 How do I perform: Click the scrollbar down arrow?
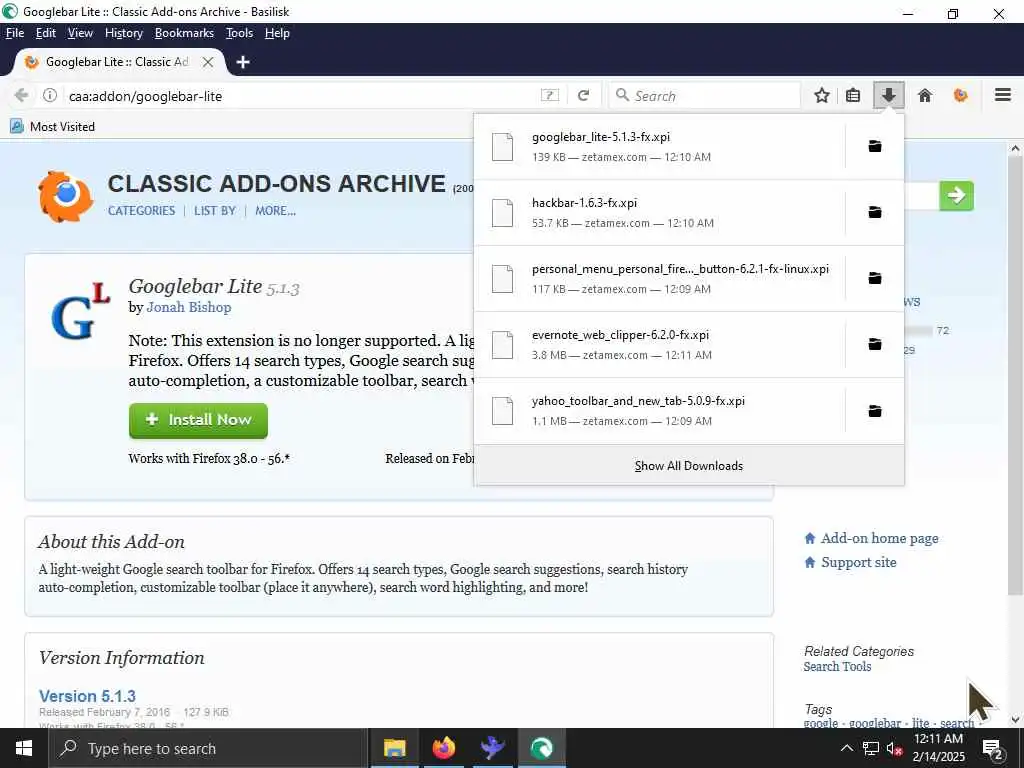point(1015,720)
